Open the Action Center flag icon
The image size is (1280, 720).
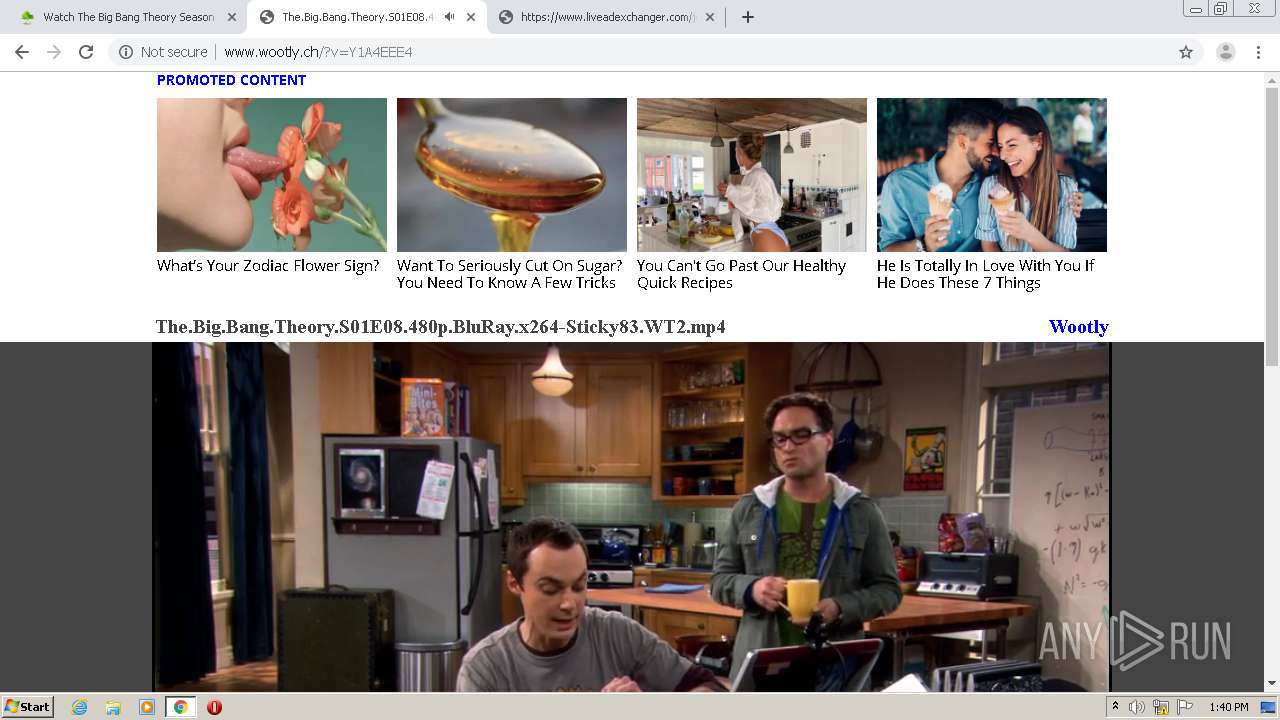(x=1185, y=707)
